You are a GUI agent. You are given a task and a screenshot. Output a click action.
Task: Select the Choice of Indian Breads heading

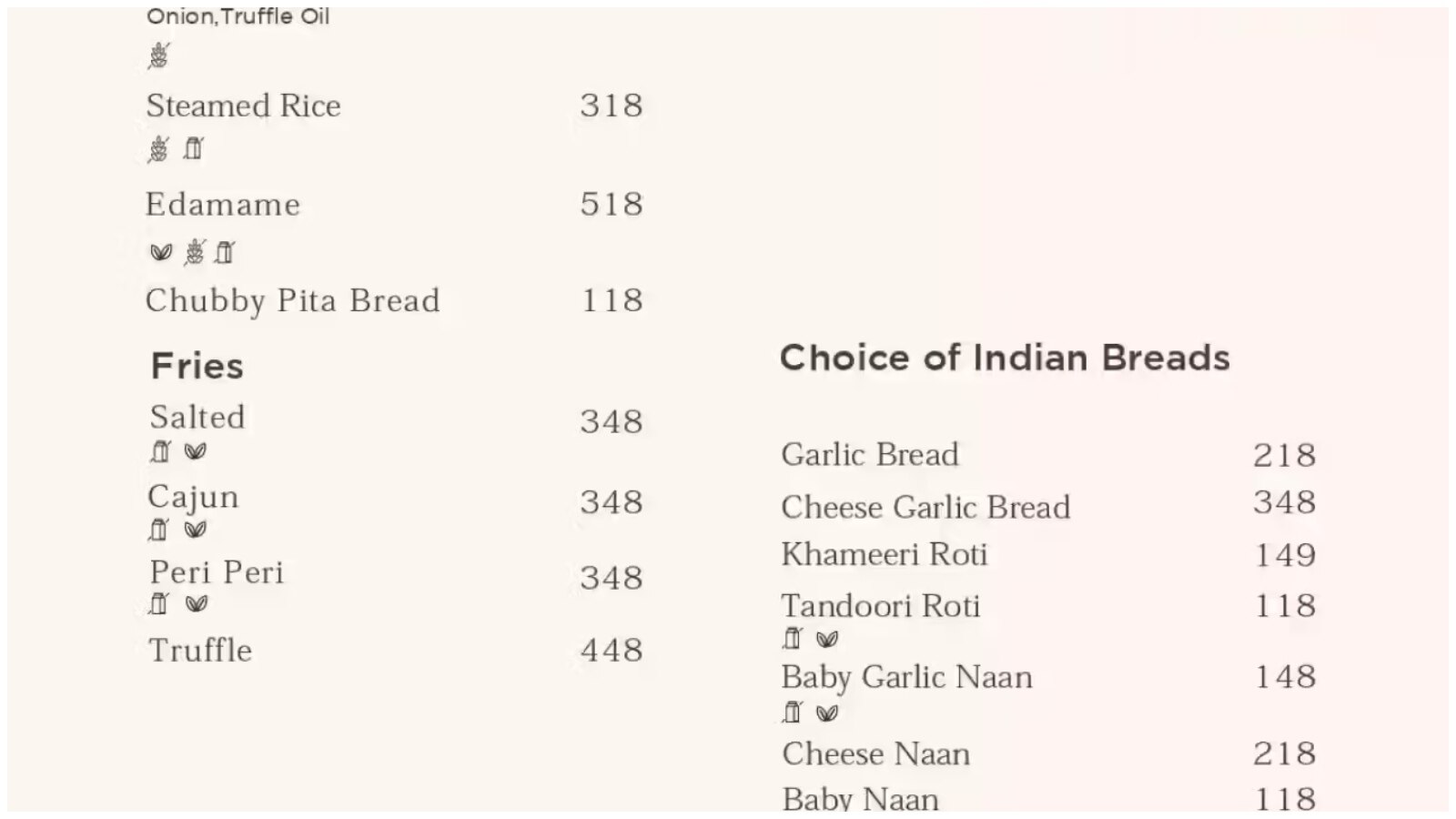click(x=1005, y=359)
